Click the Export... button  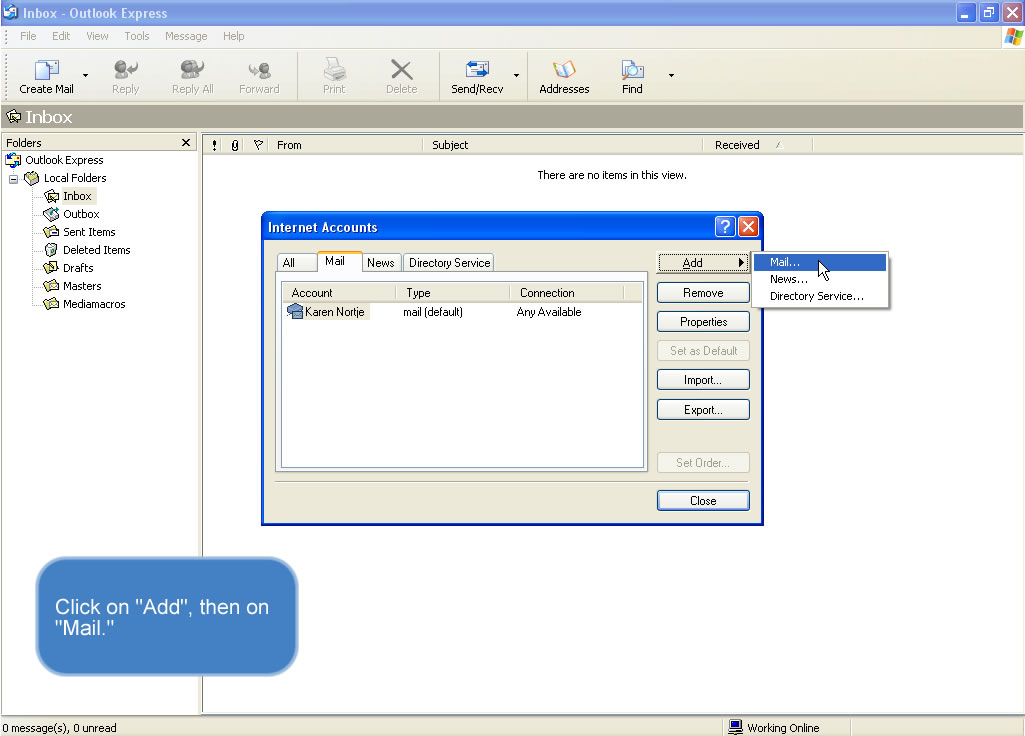click(x=703, y=410)
